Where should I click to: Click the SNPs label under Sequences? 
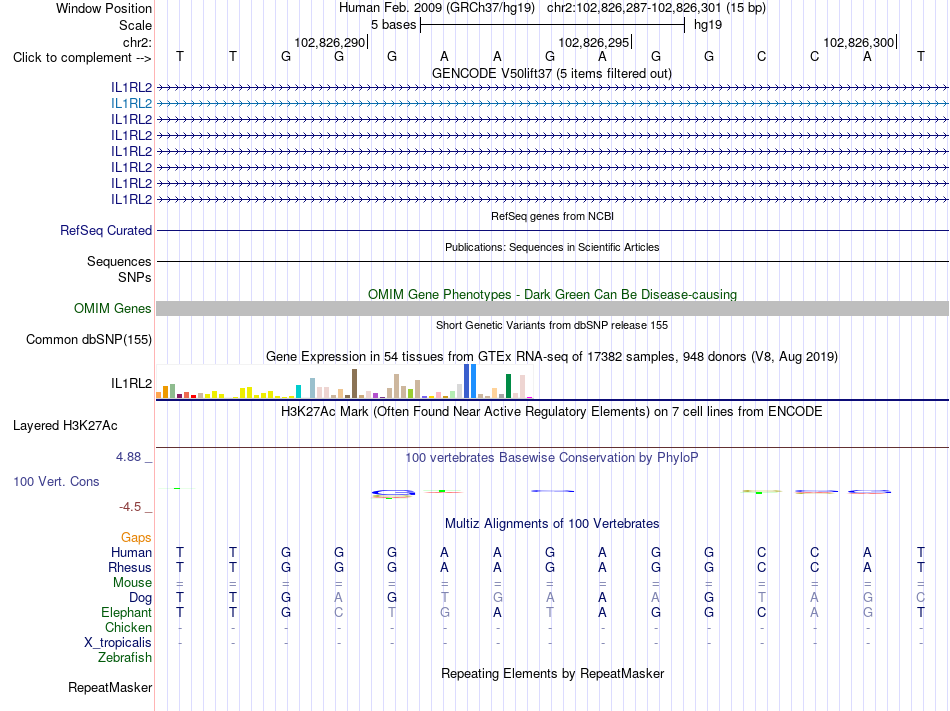tap(135, 277)
